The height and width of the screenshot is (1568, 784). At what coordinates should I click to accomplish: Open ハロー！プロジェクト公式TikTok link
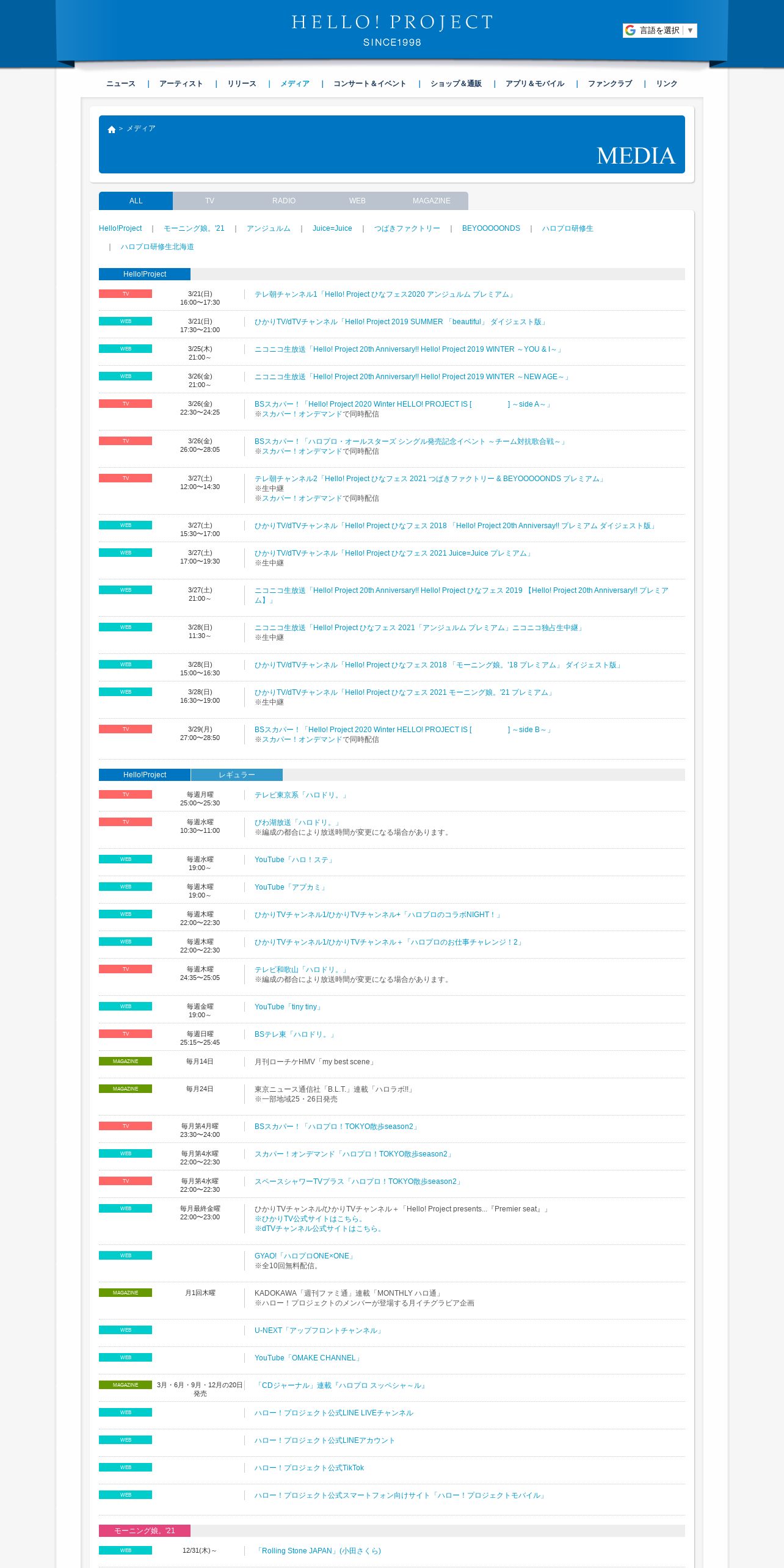point(310,1468)
